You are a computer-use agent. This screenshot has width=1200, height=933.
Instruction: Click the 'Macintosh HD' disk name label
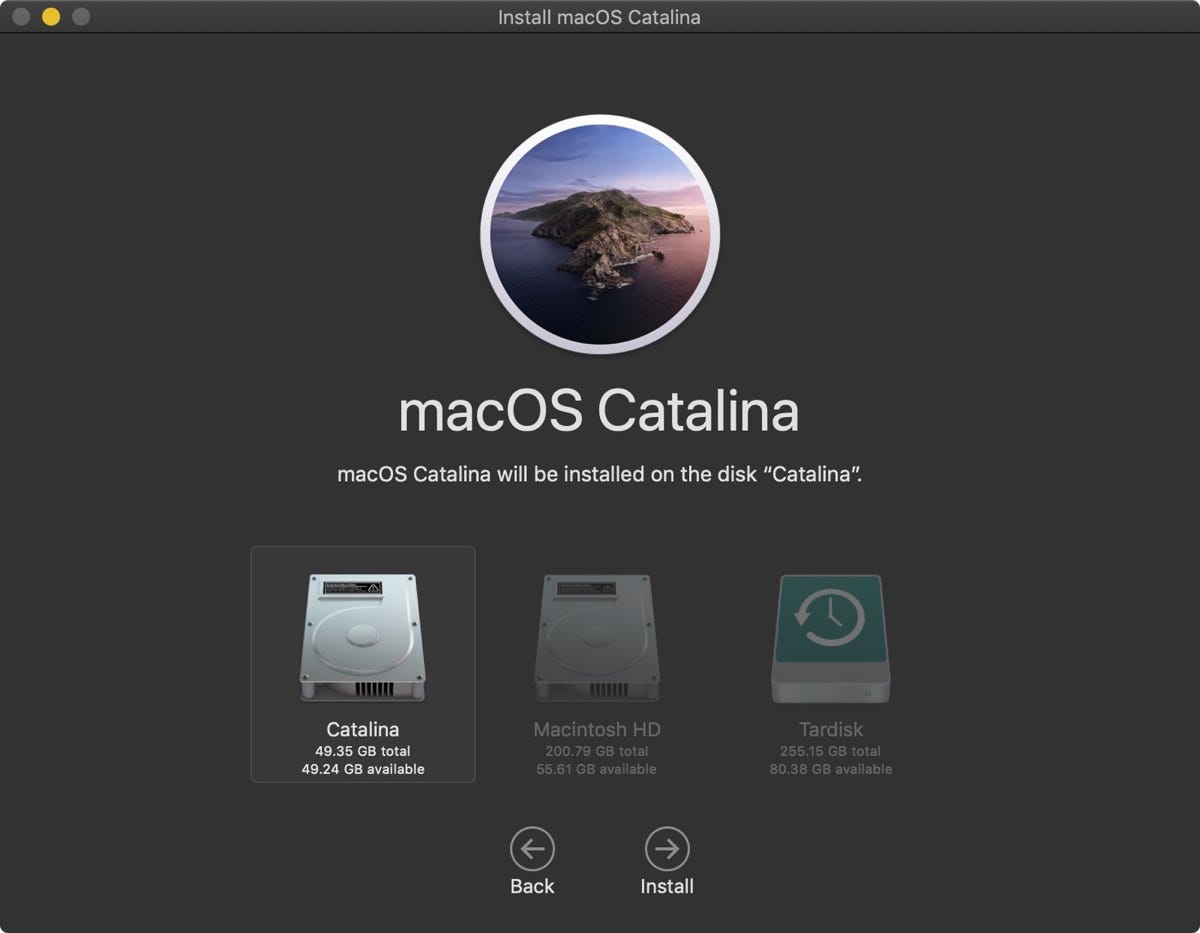tap(598, 729)
